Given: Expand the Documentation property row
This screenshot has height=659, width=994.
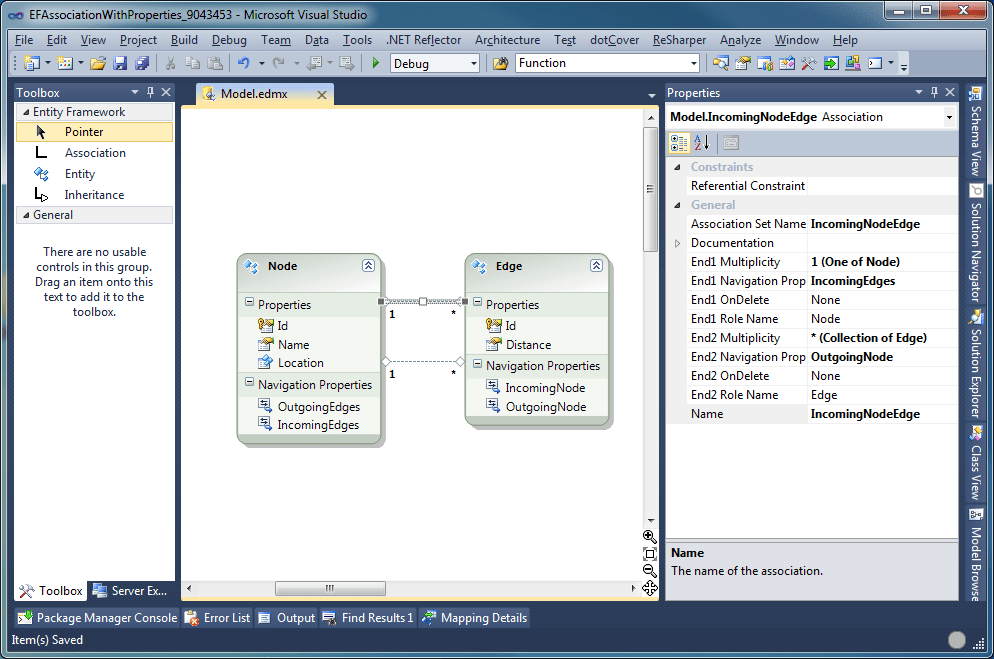Looking at the screenshot, I should coord(677,243).
